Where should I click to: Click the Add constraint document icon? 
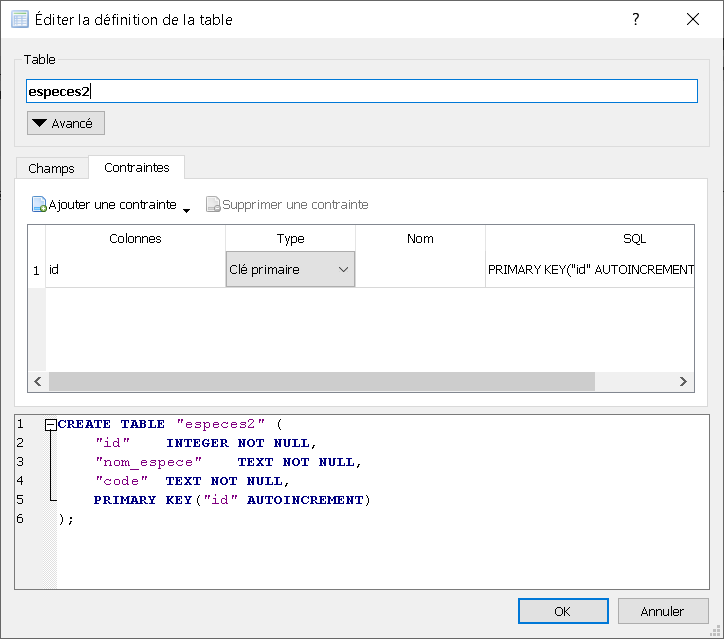[39, 204]
